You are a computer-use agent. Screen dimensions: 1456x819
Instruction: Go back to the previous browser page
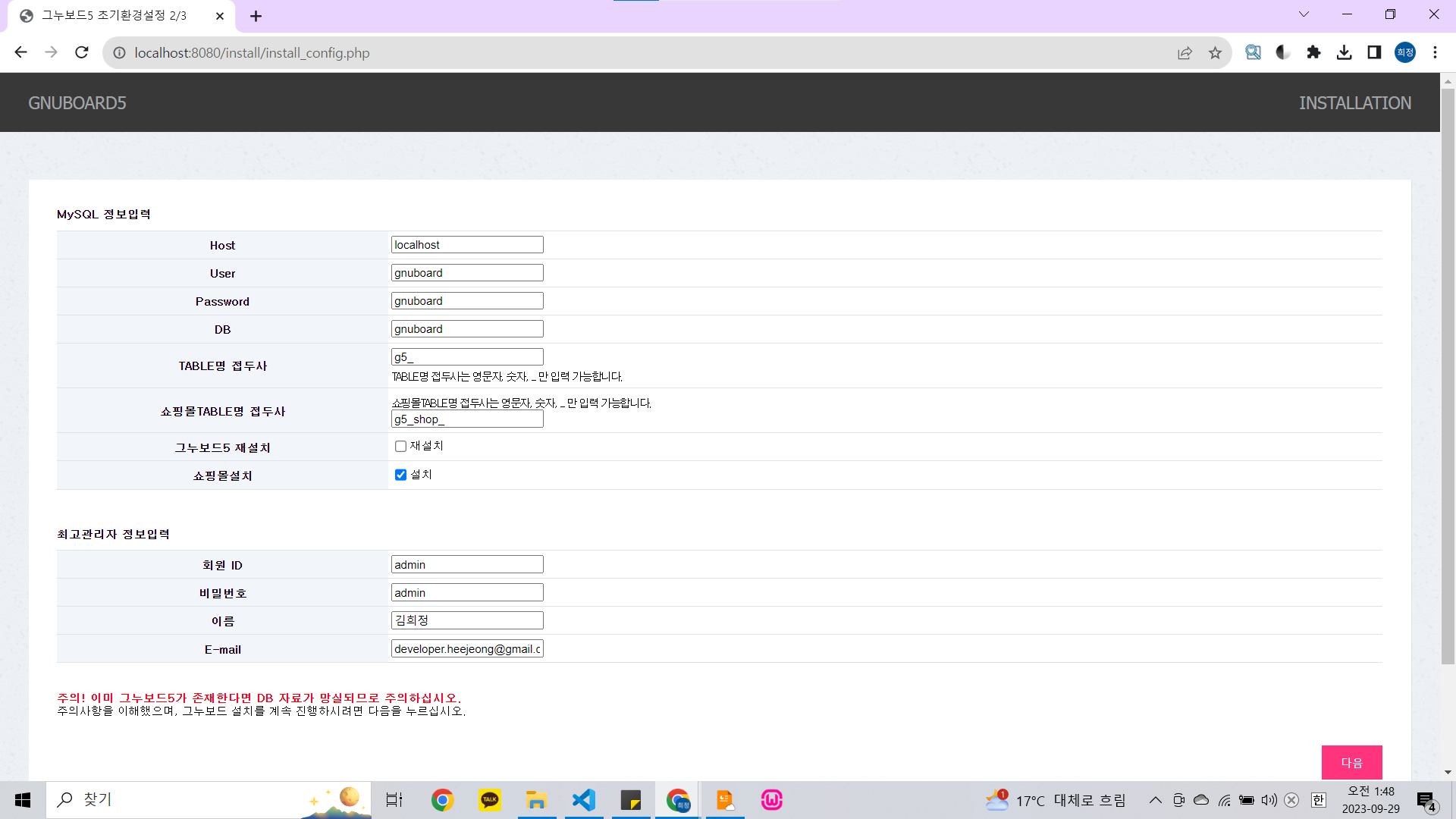[20, 52]
